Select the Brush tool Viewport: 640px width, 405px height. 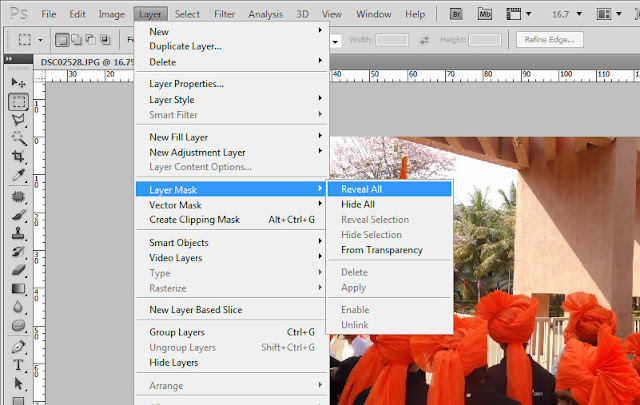[x=18, y=215]
